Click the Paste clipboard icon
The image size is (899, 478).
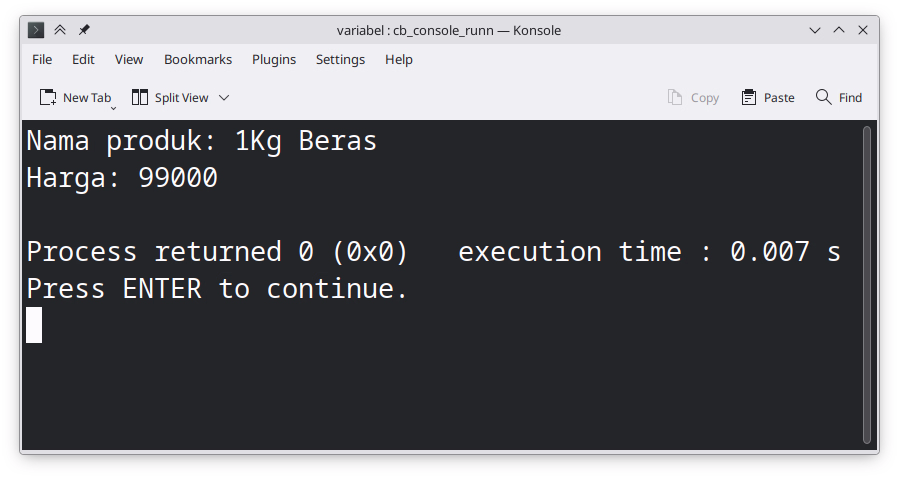(749, 97)
